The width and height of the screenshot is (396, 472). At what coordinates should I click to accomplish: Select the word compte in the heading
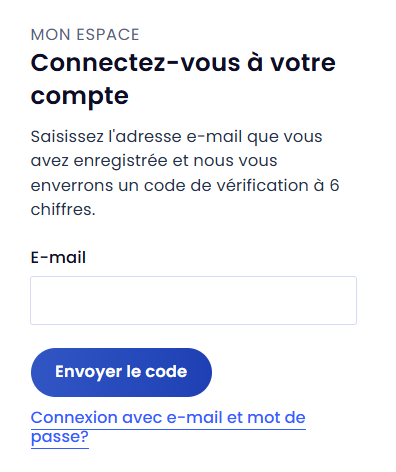[x=80, y=96]
